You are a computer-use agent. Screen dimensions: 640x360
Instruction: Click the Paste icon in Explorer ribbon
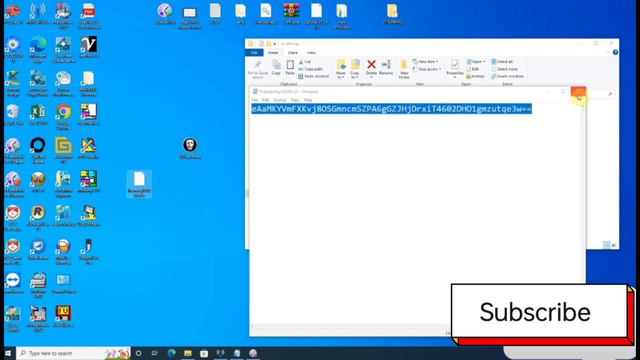click(x=290, y=67)
